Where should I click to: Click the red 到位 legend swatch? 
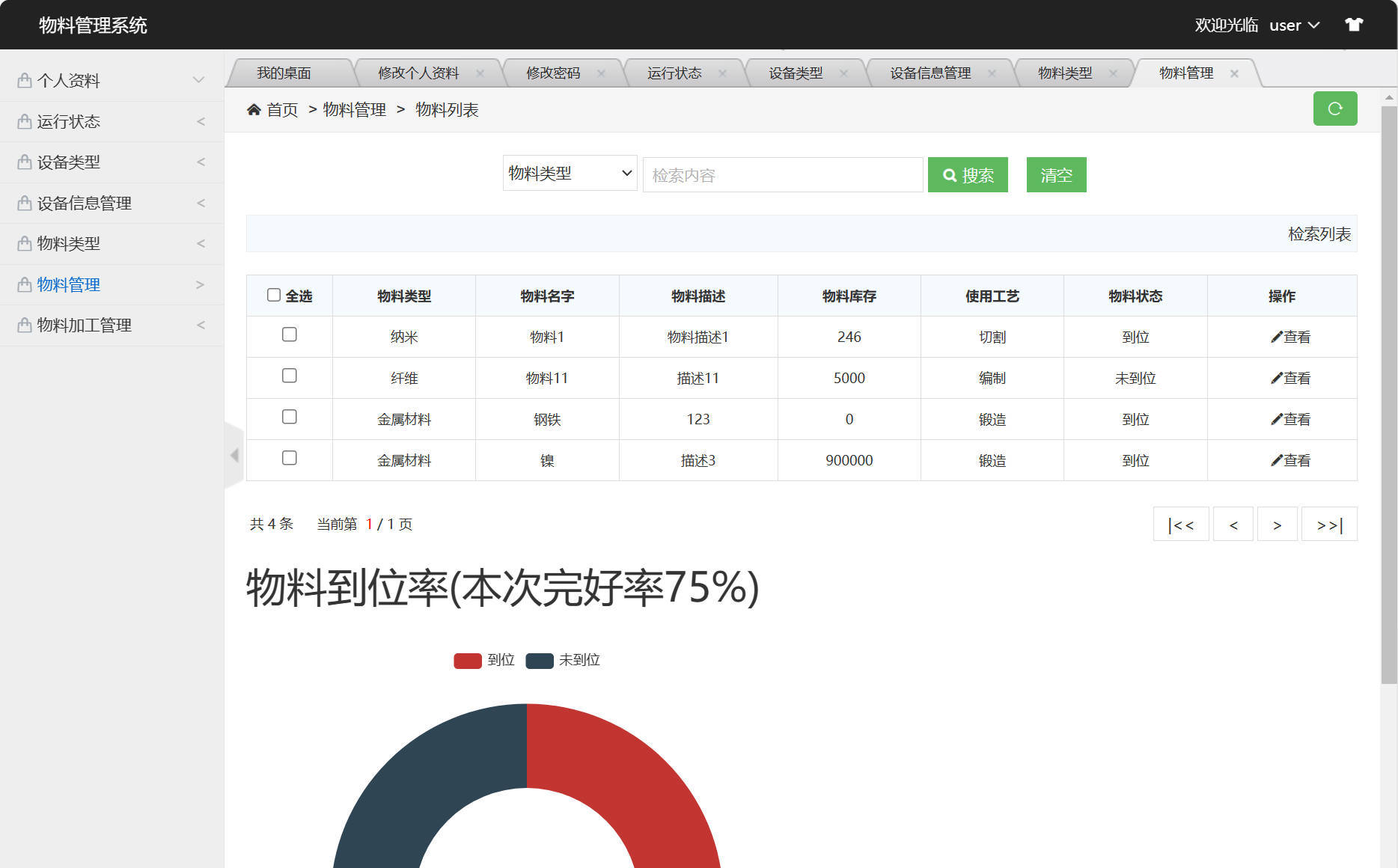[x=467, y=660]
